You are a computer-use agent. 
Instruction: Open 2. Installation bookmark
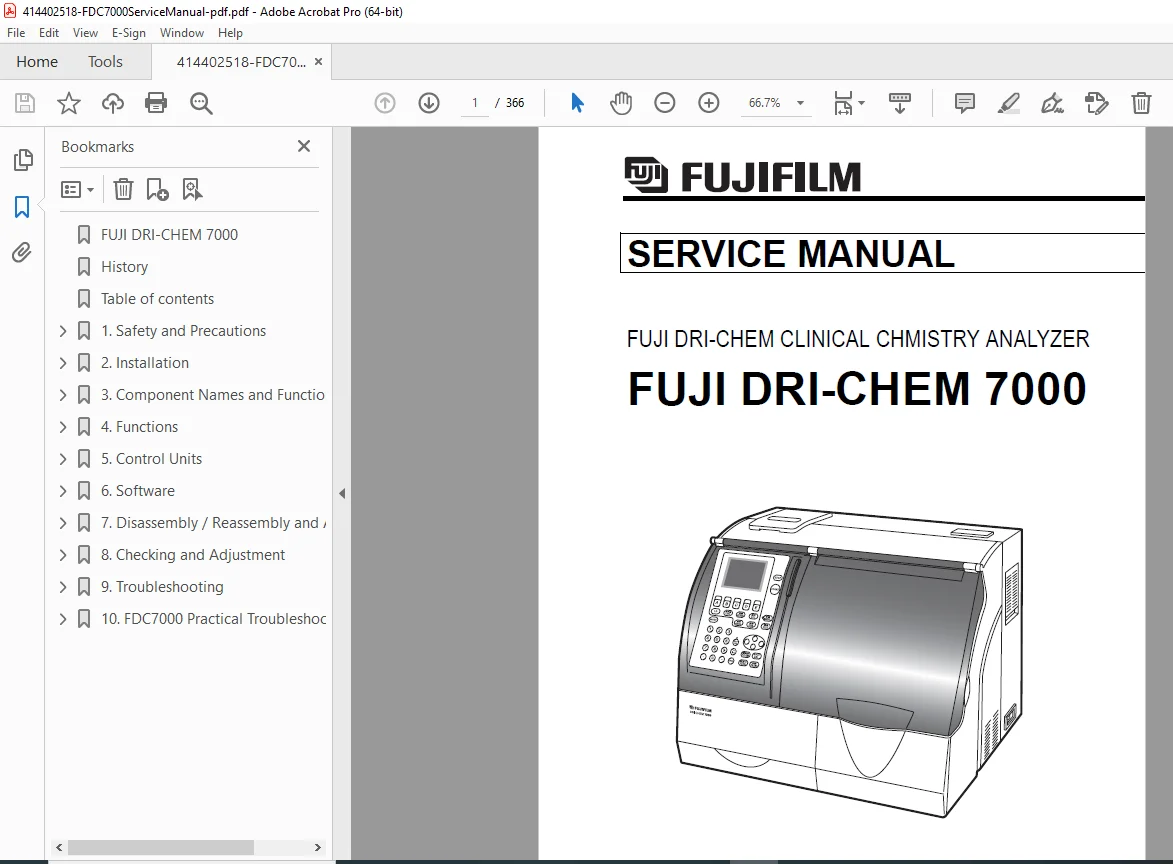coord(145,363)
